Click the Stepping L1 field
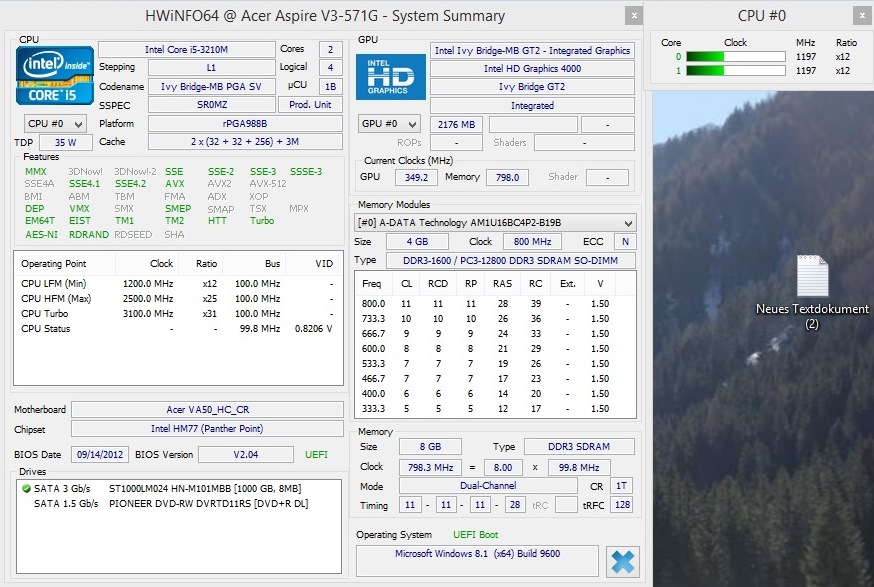Screen dimensions: 874x587 212,67
